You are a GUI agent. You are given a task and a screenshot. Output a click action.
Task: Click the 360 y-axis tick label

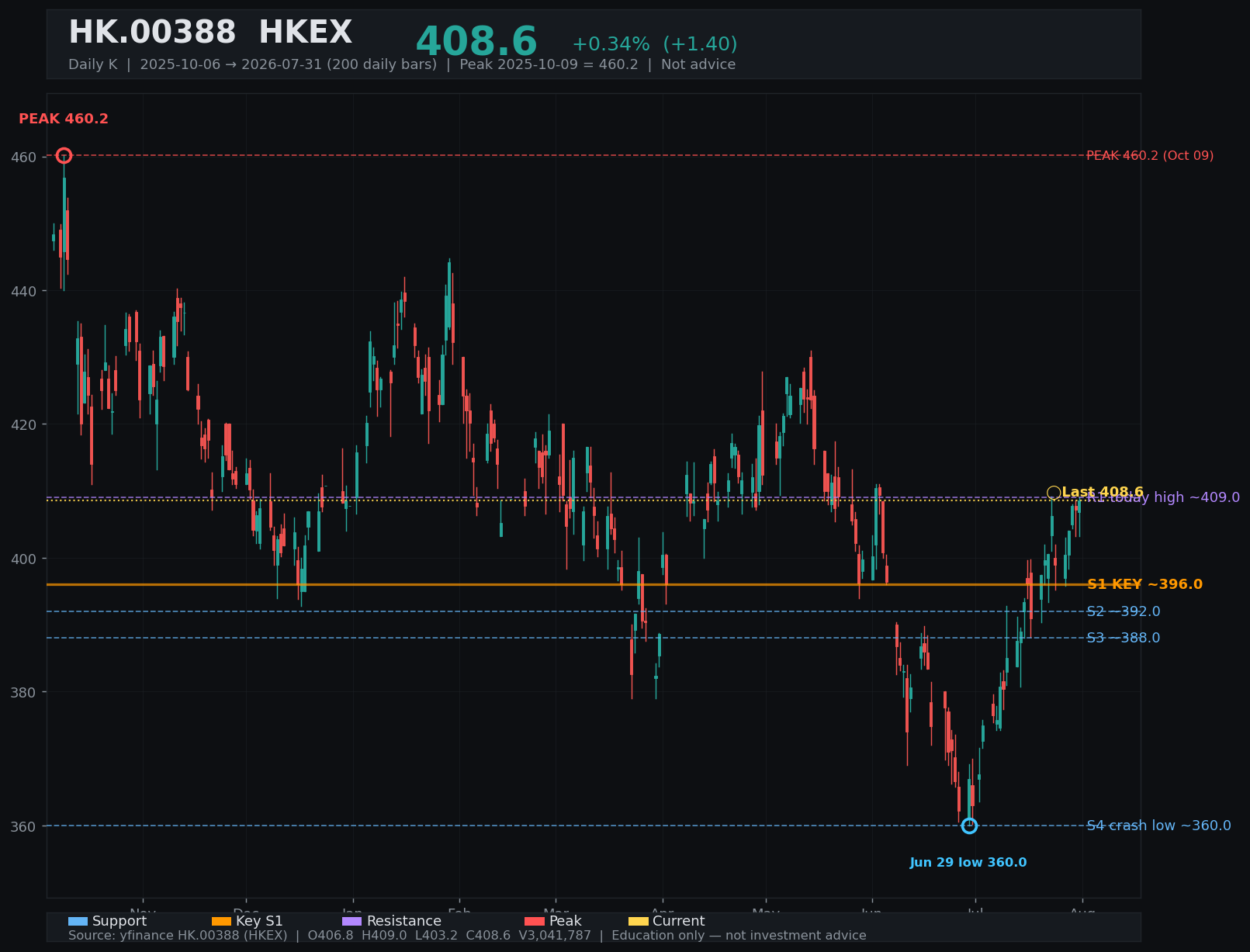click(23, 827)
